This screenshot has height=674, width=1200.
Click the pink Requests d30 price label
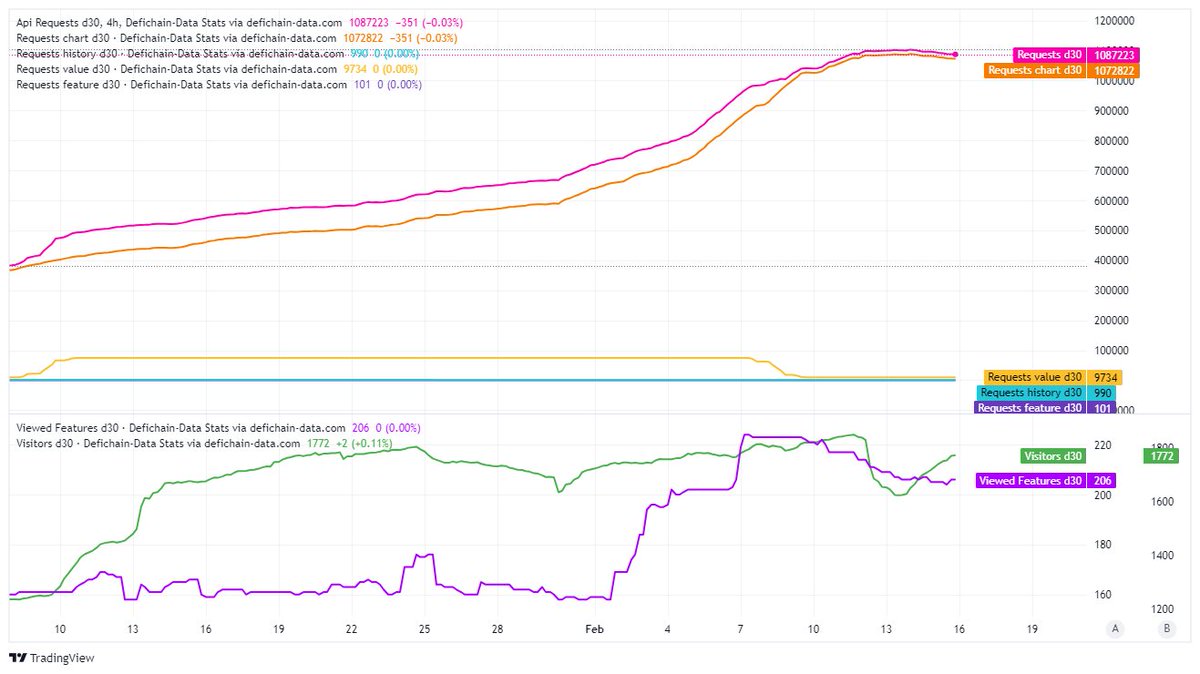(1048, 55)
